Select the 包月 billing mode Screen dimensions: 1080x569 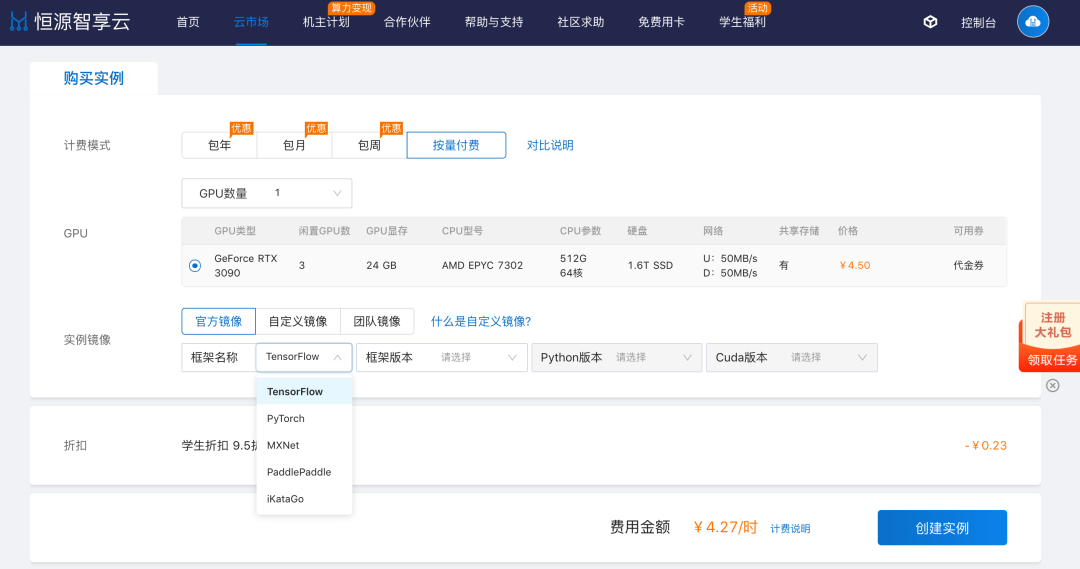pos(294,145)
